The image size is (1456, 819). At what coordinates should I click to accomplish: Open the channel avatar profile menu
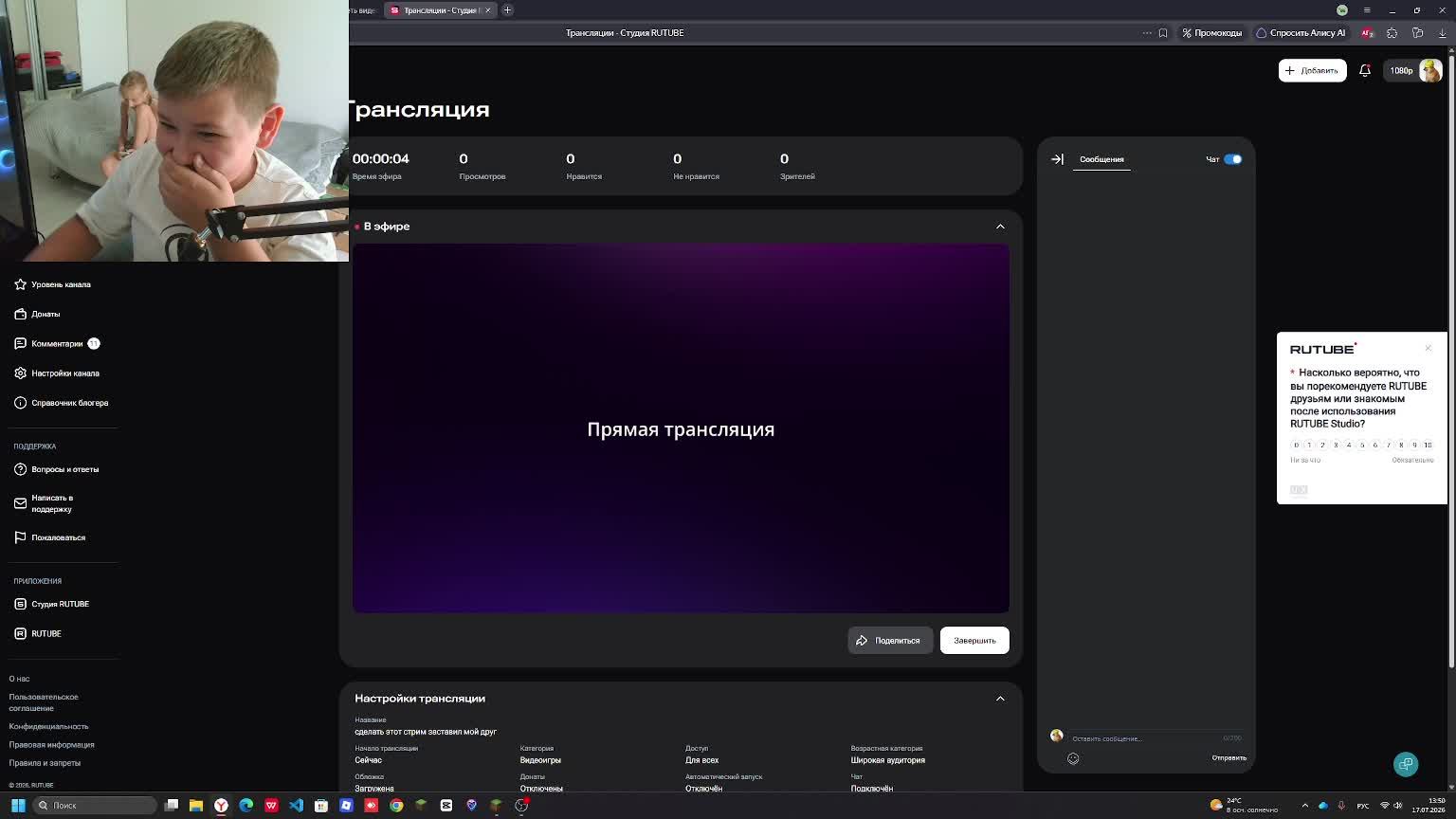tap(1429, 70)
